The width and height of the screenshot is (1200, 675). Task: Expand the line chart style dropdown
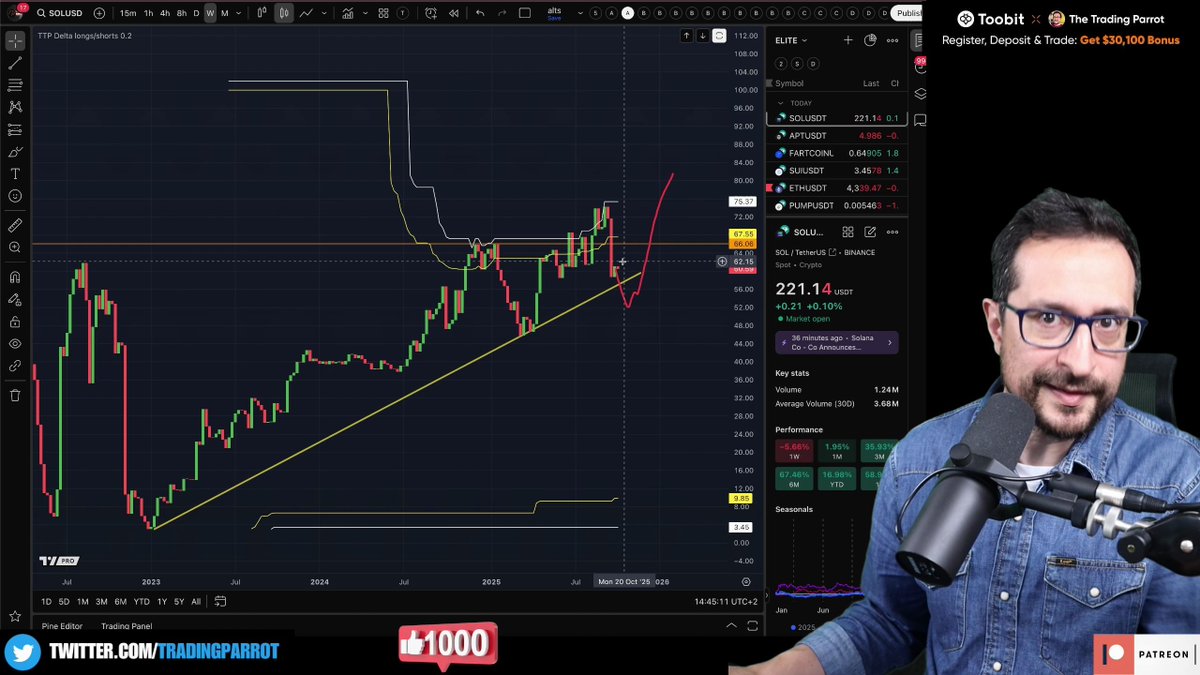[x=325, y=13]
